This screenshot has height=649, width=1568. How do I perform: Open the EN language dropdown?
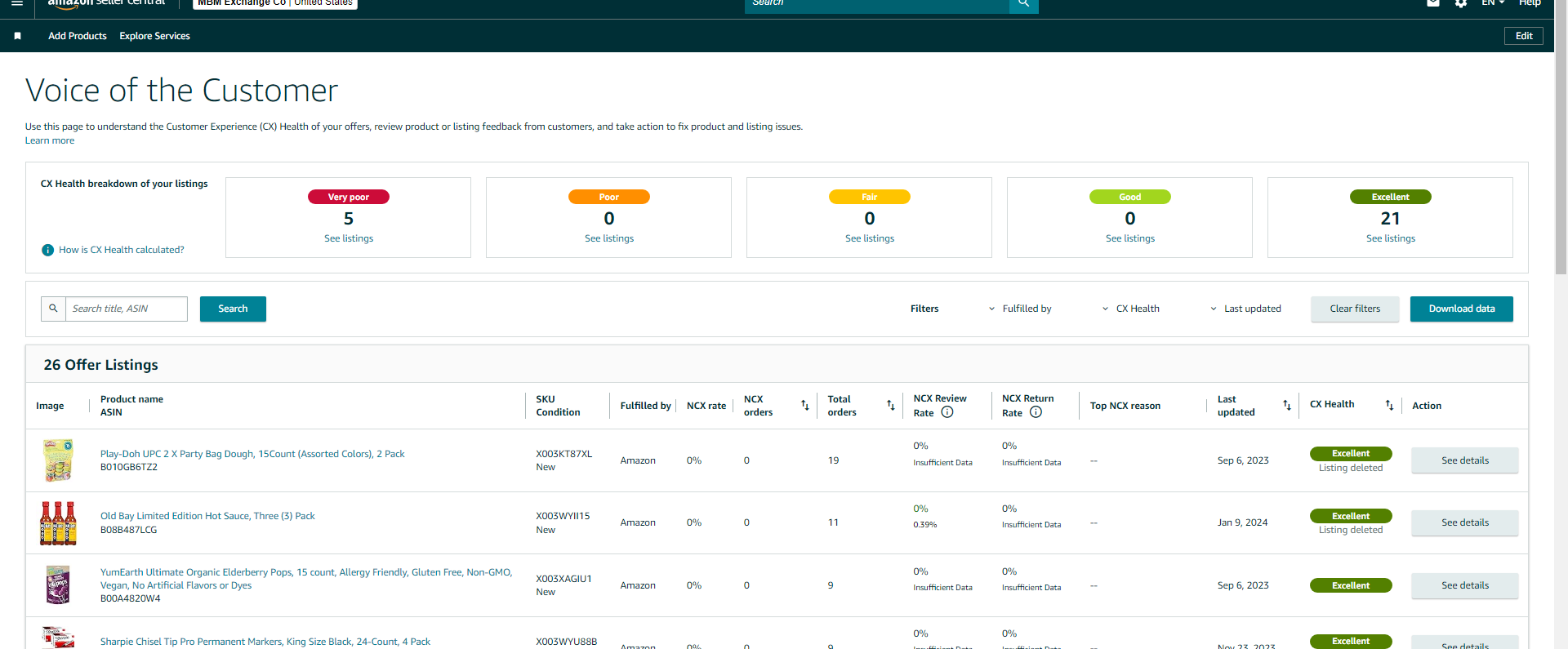coord(1493,3)
